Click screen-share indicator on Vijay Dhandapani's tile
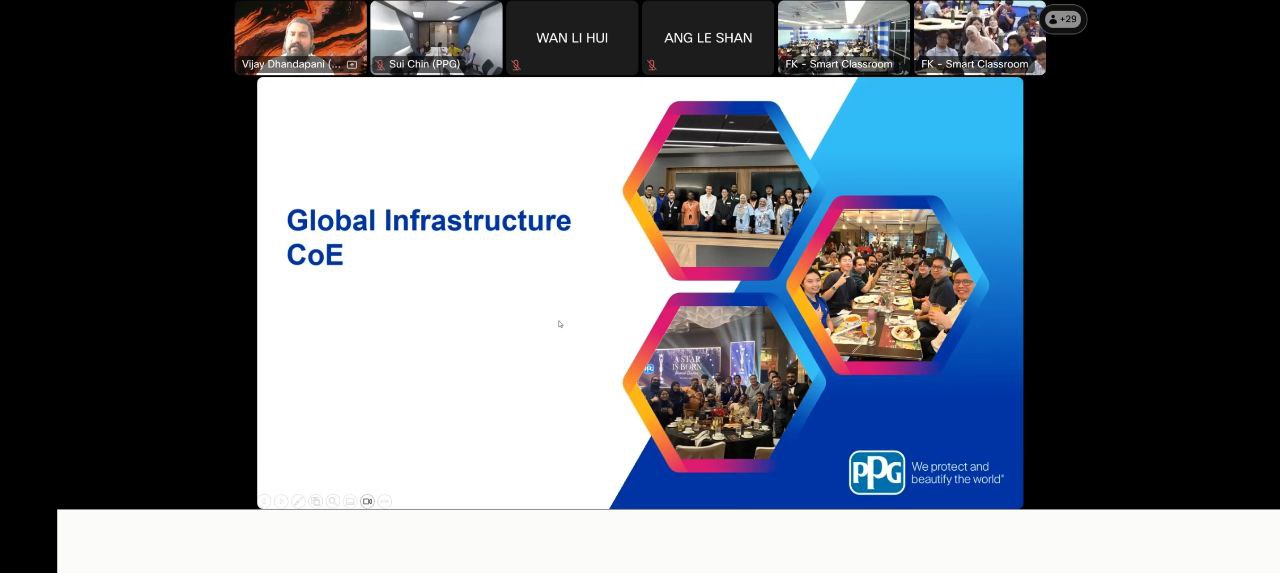Image resolution: width=1280 pixels, height=573 pixels. pos(352,65)
